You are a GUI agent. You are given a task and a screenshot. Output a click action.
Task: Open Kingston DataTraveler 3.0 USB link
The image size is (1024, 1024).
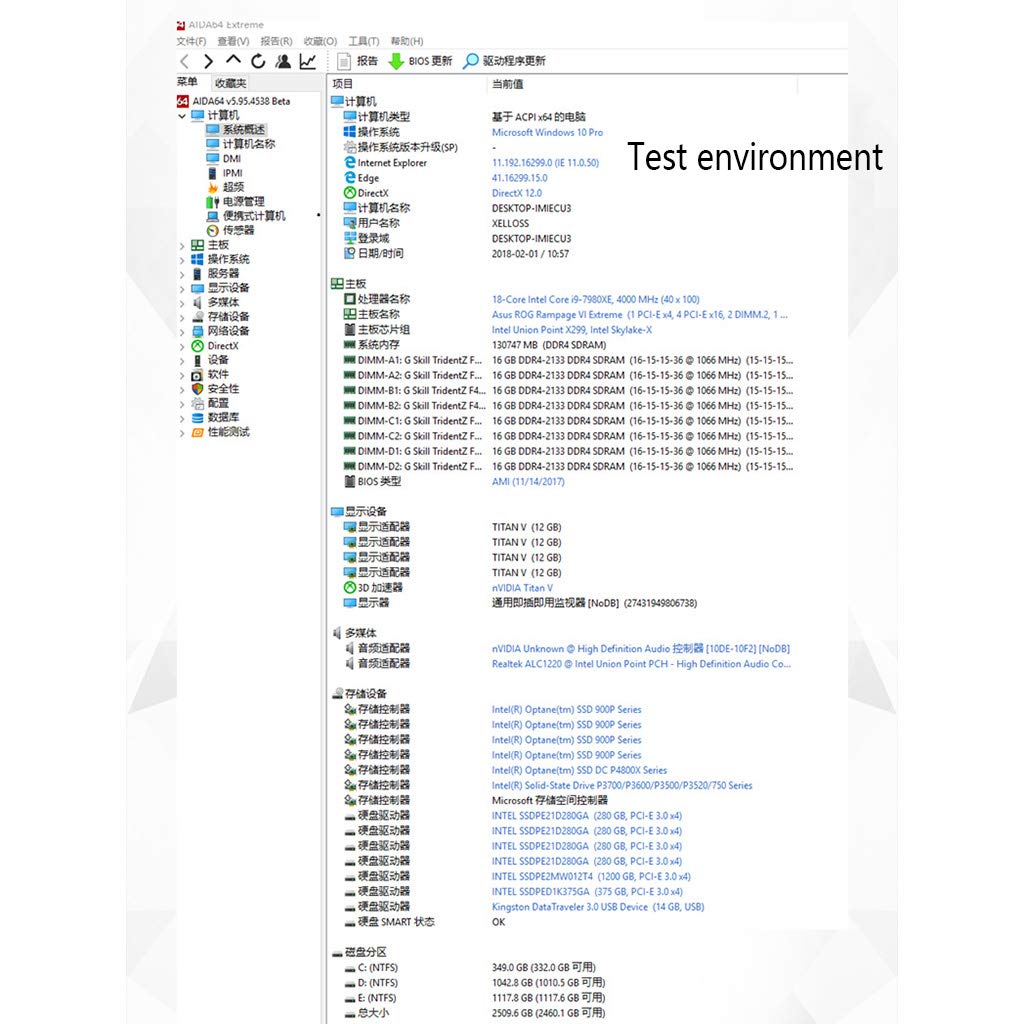tap(598, 907)
